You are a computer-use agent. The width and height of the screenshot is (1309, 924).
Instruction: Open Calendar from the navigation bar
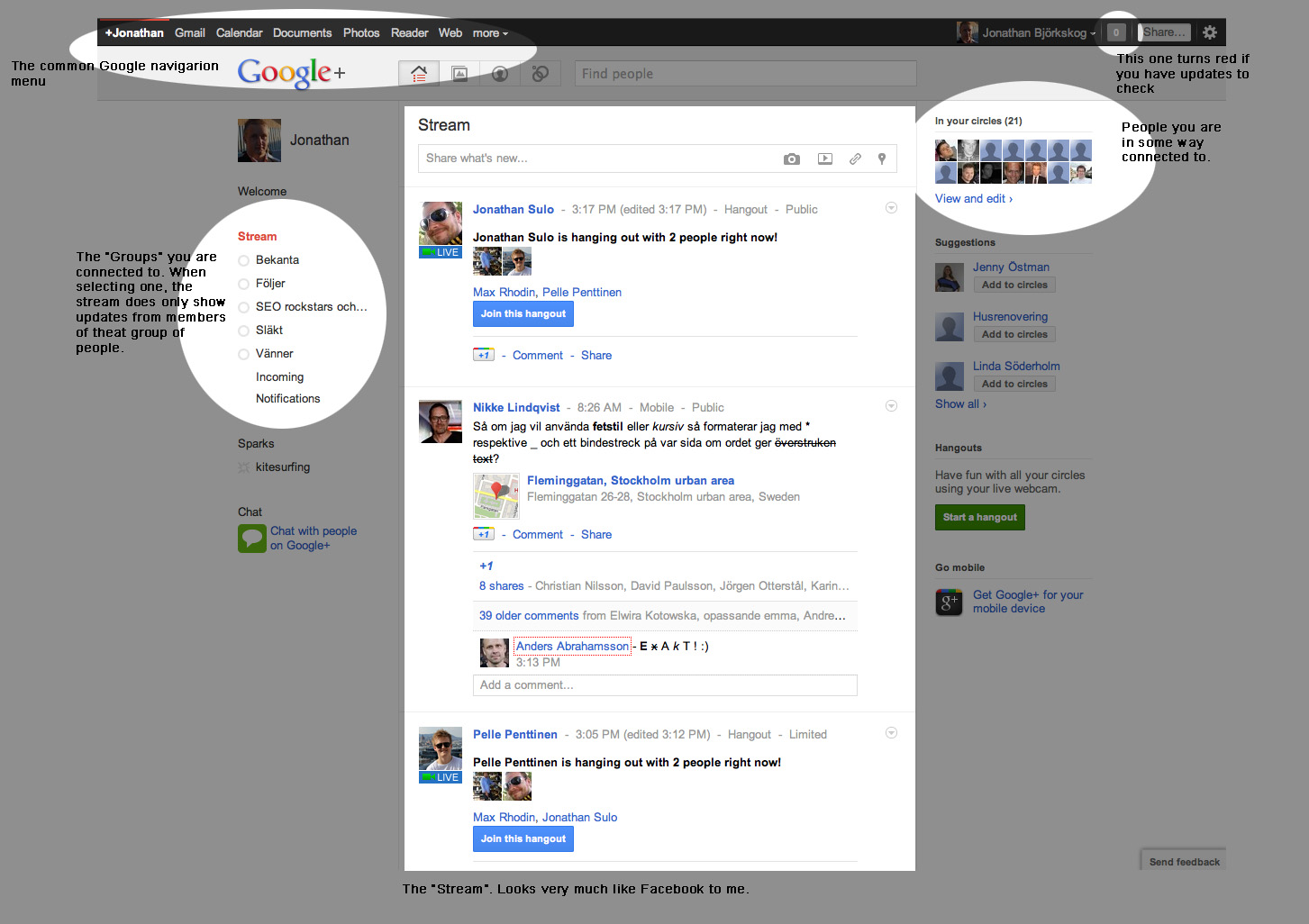[239, 33]
